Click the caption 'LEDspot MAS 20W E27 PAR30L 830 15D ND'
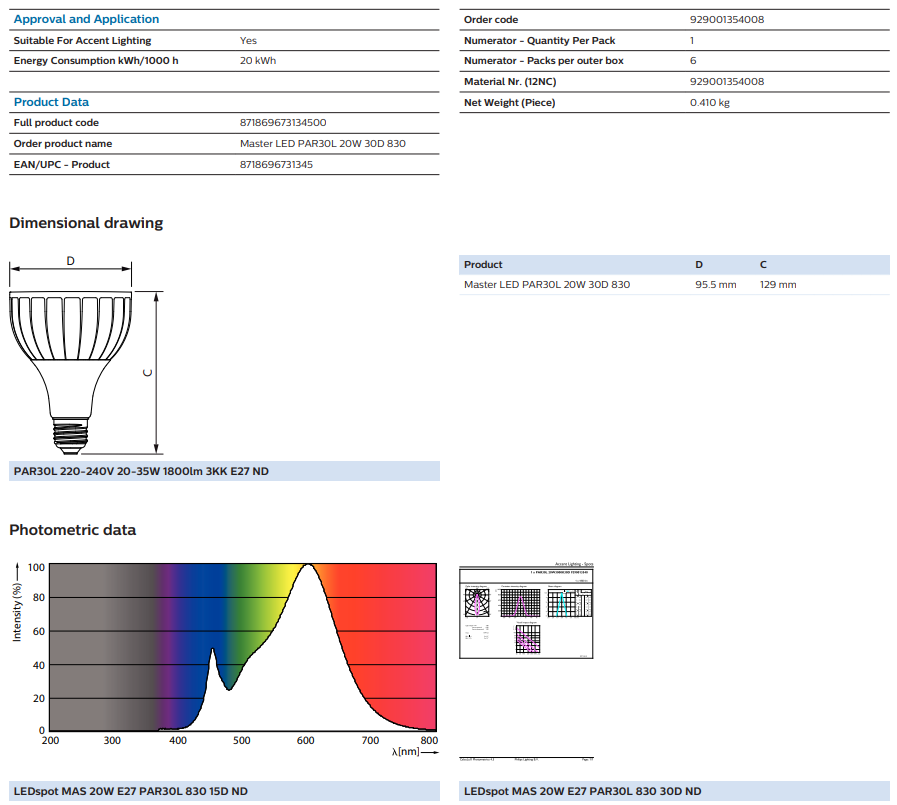The image size is (897, 805). point(131,792)
